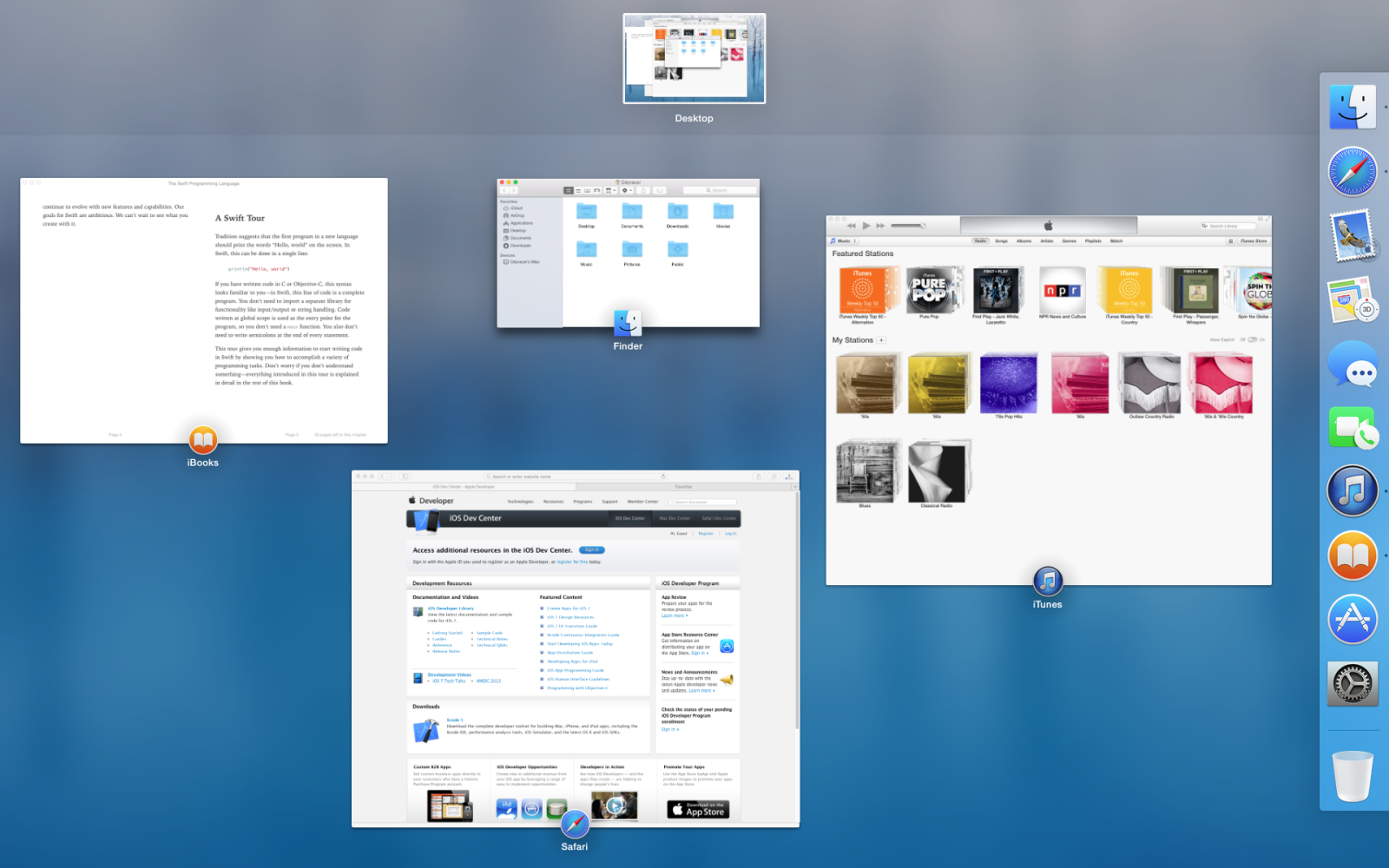This screenshot has width=1389, height=868.
Task: Click the Safari share toolbar button
Action: pyautogui.click(x=758, y=477)
